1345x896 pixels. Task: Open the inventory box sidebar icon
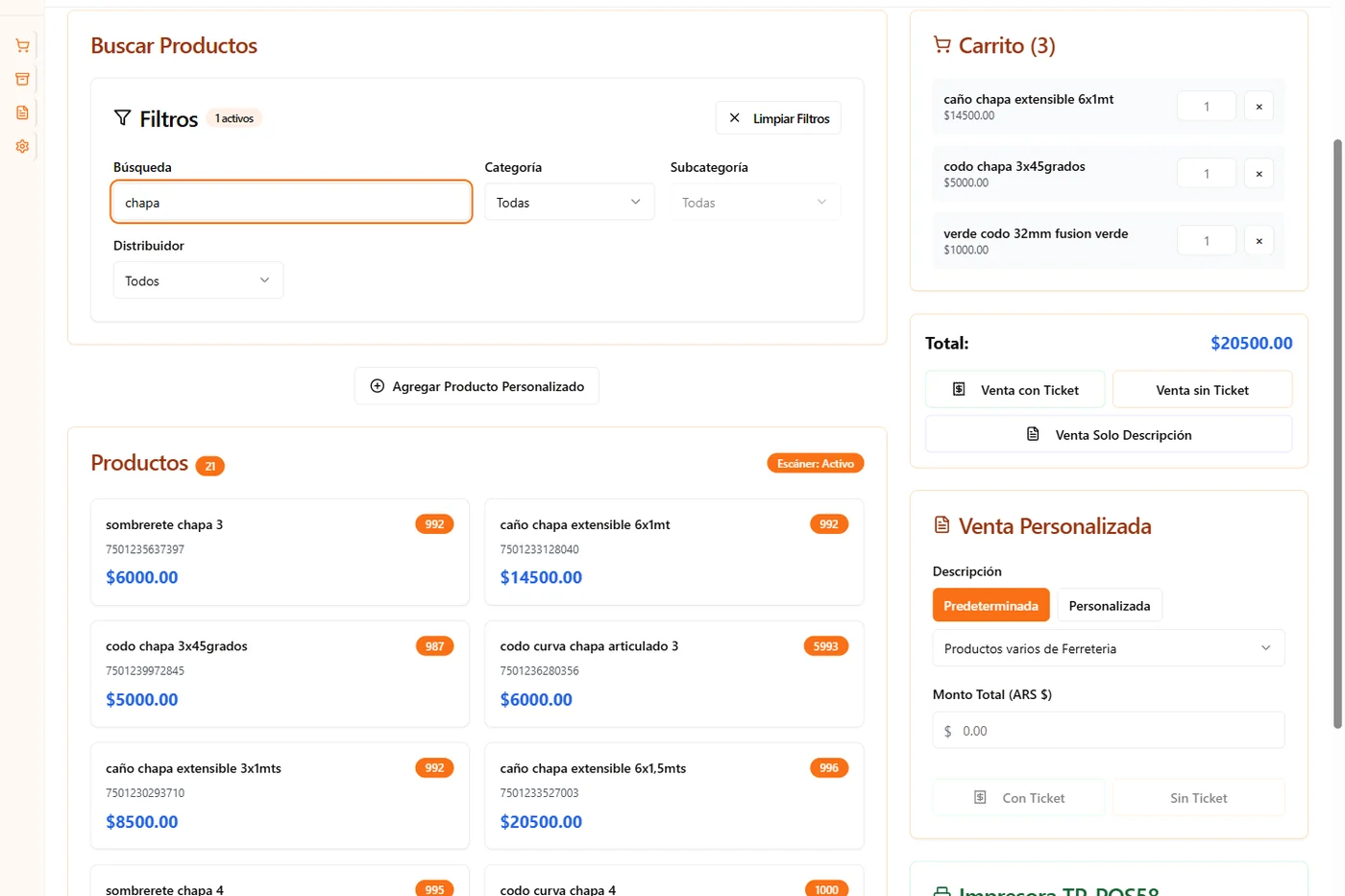tap(22, 79)
